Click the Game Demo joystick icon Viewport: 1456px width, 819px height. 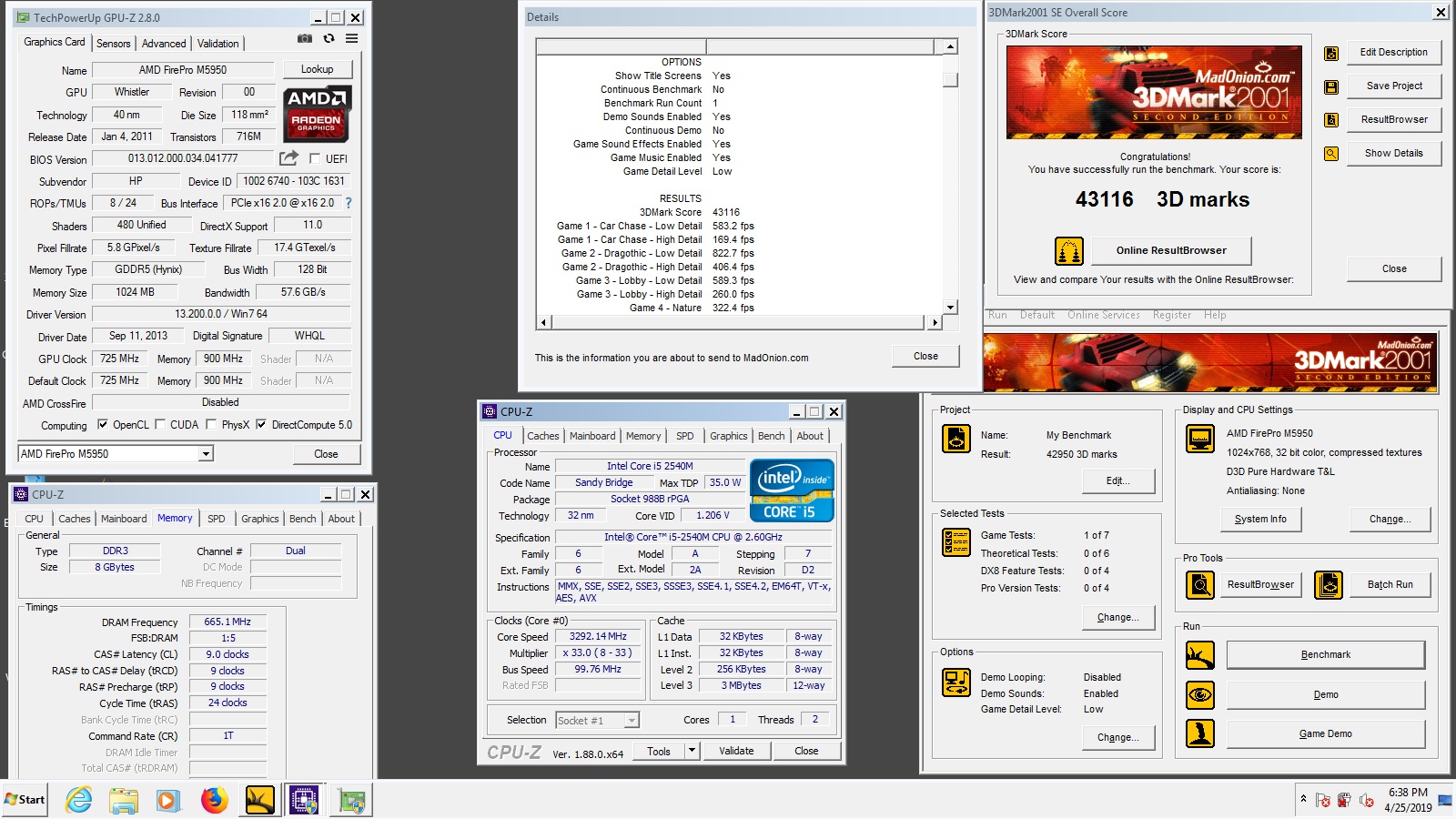(x=1200, y=733)
